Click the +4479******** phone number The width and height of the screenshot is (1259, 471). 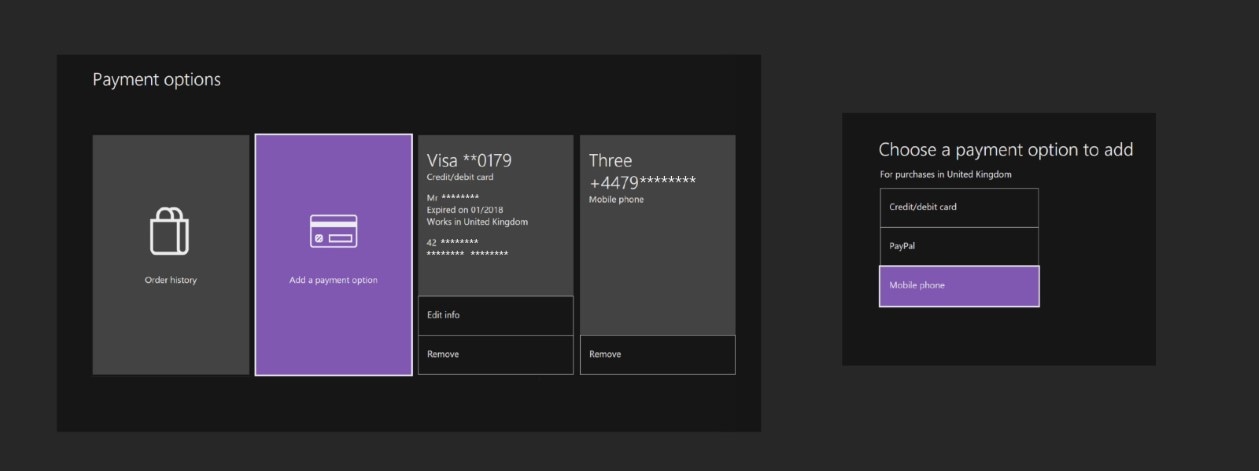point(642,181)
